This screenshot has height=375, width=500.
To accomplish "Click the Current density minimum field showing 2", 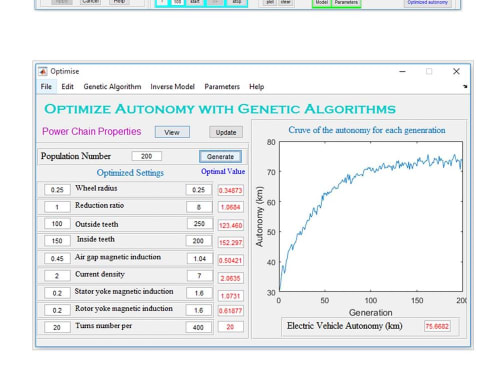I will [x=57, y=276].
